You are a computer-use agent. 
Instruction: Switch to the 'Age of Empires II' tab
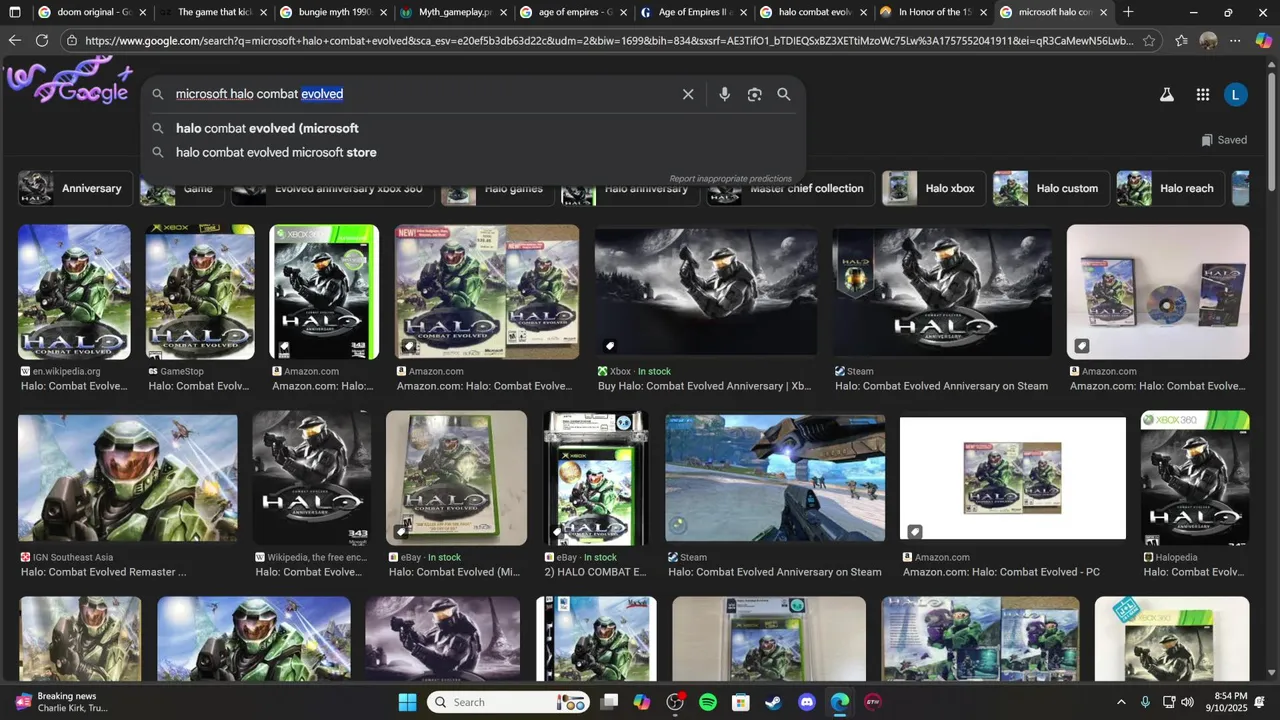[692, 12]
